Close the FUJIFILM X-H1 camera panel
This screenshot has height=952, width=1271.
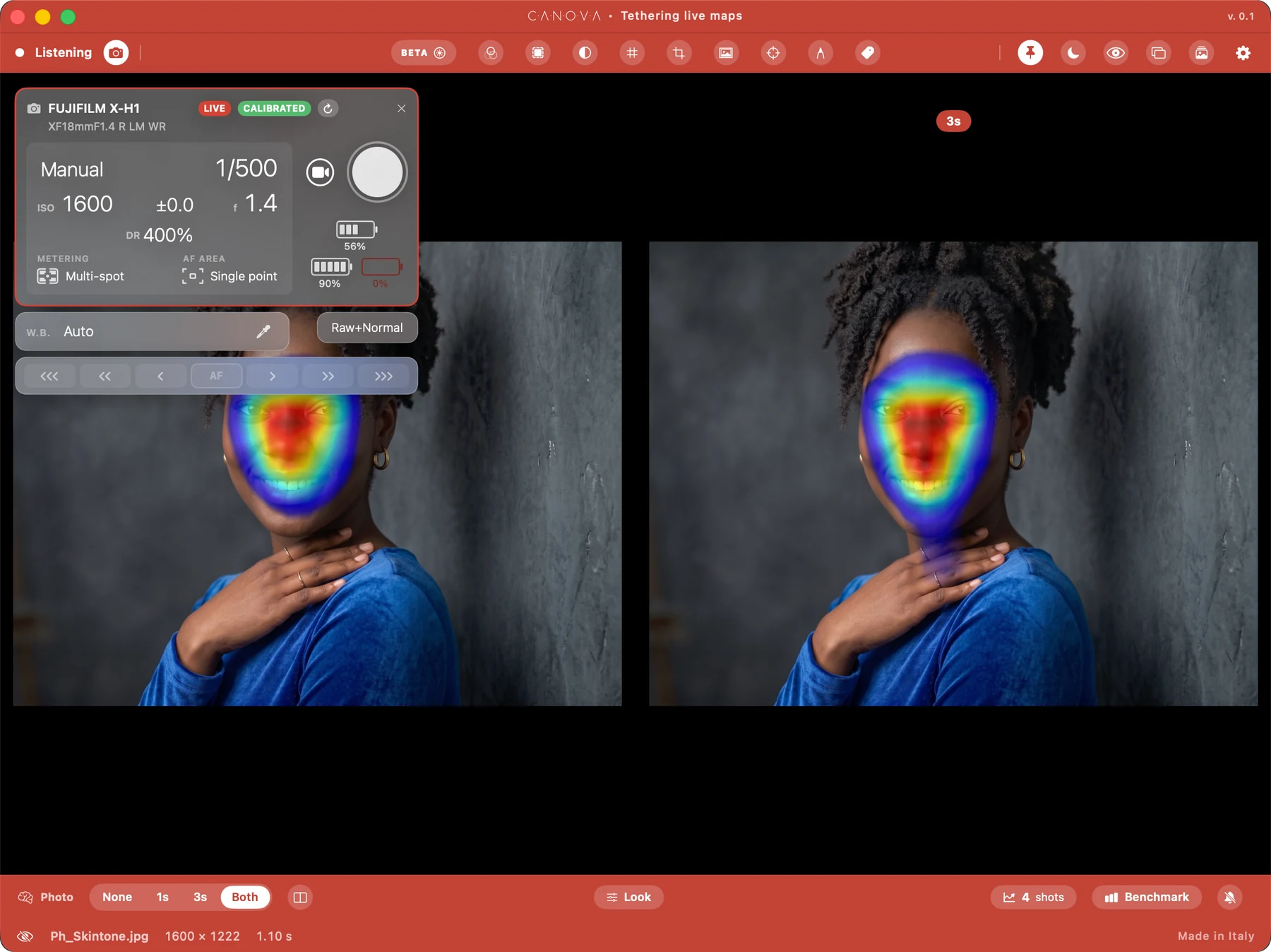pos(402,109)
